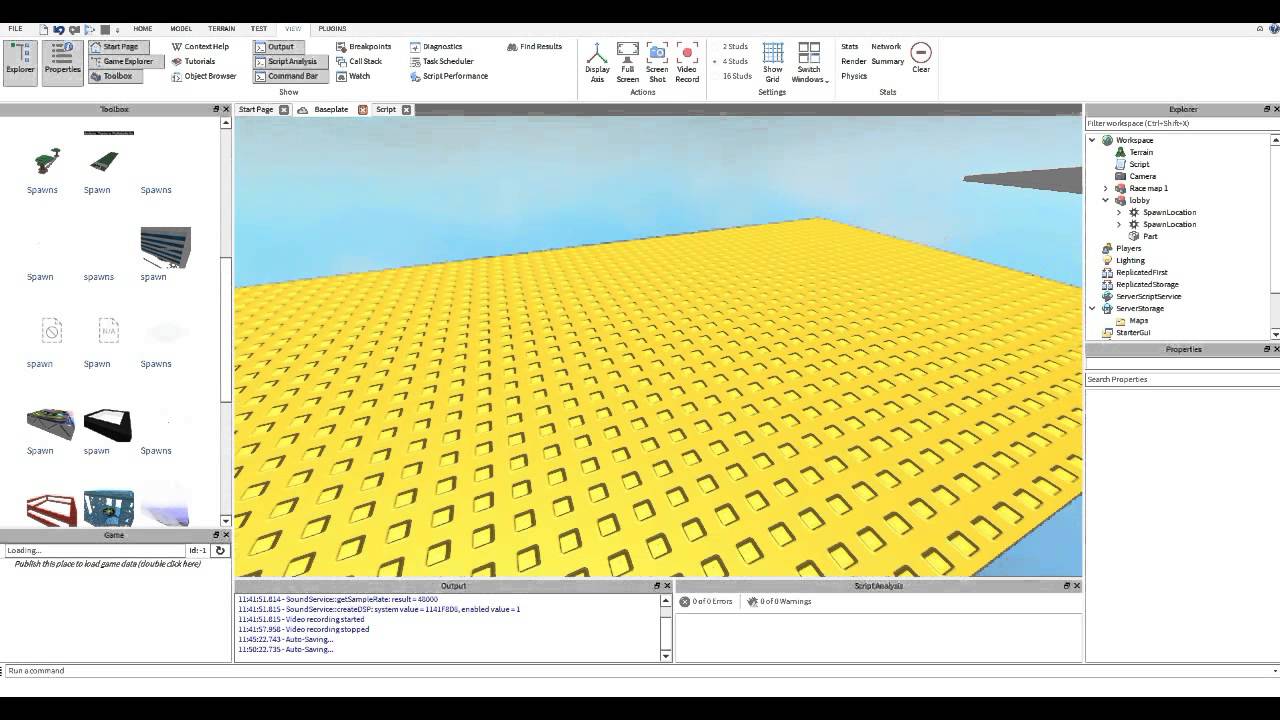Toggle the Command Bar button
The height and width of the screenshot is (720, 1280).
click(x=290, y=76)
